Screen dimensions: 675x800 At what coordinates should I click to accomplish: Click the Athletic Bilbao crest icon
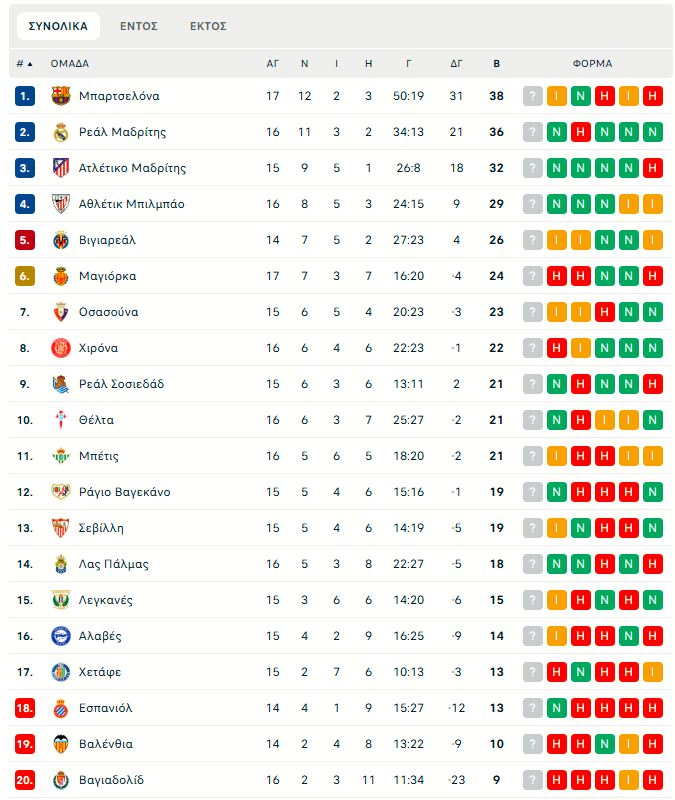coord(60,204)
